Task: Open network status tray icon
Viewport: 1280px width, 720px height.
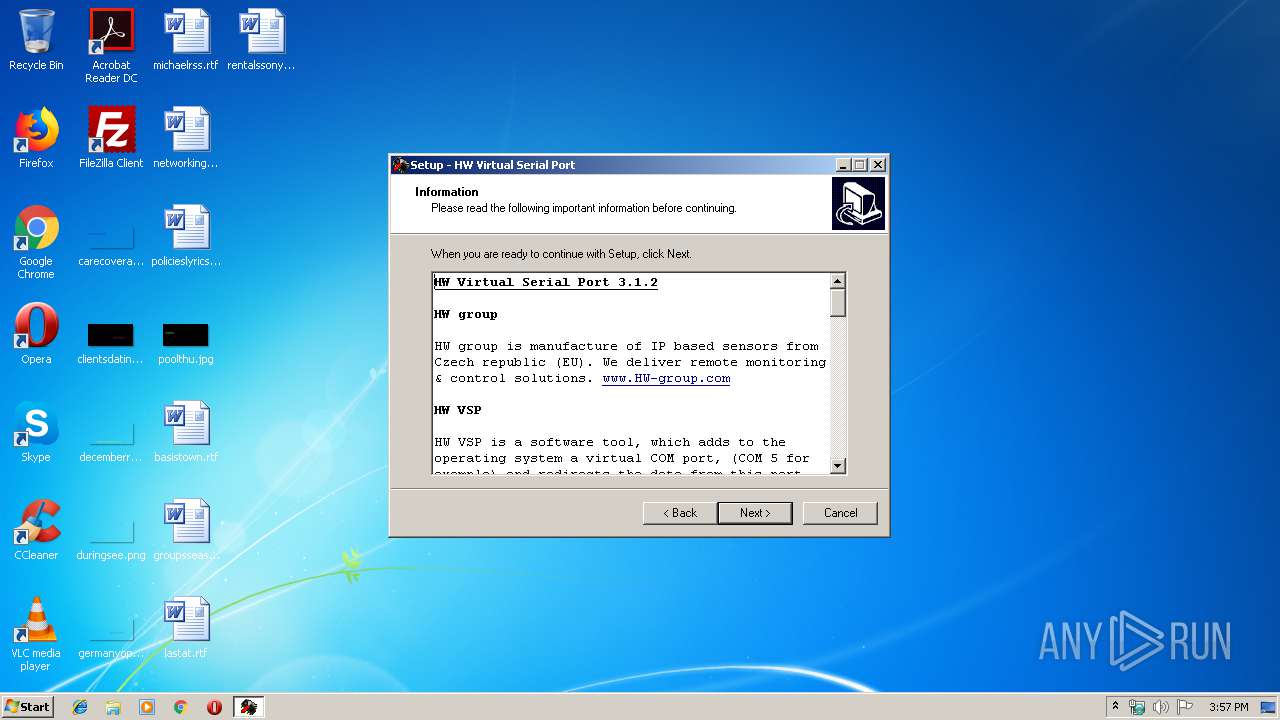Action: coord(1137,707)
